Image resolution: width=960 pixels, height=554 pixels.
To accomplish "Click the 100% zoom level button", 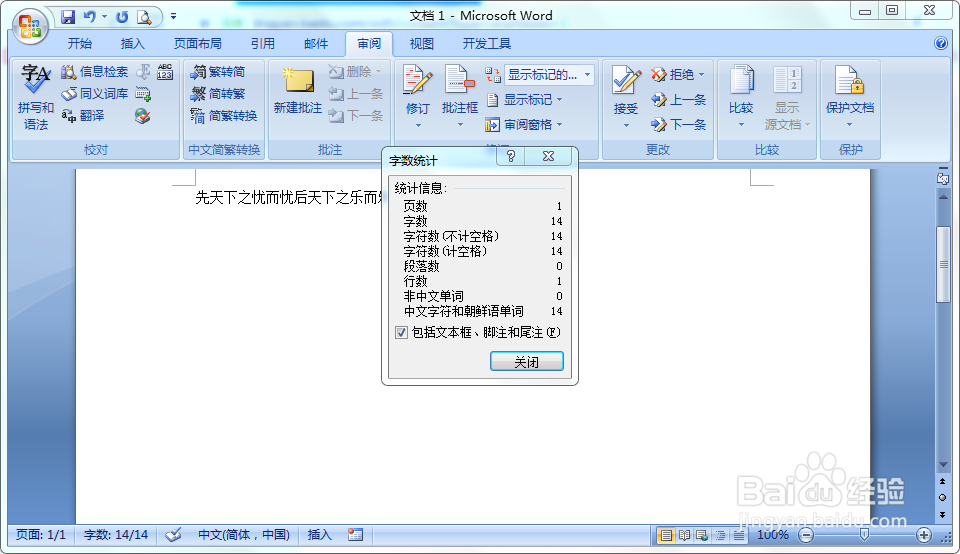I will click(x=773, y=535).
